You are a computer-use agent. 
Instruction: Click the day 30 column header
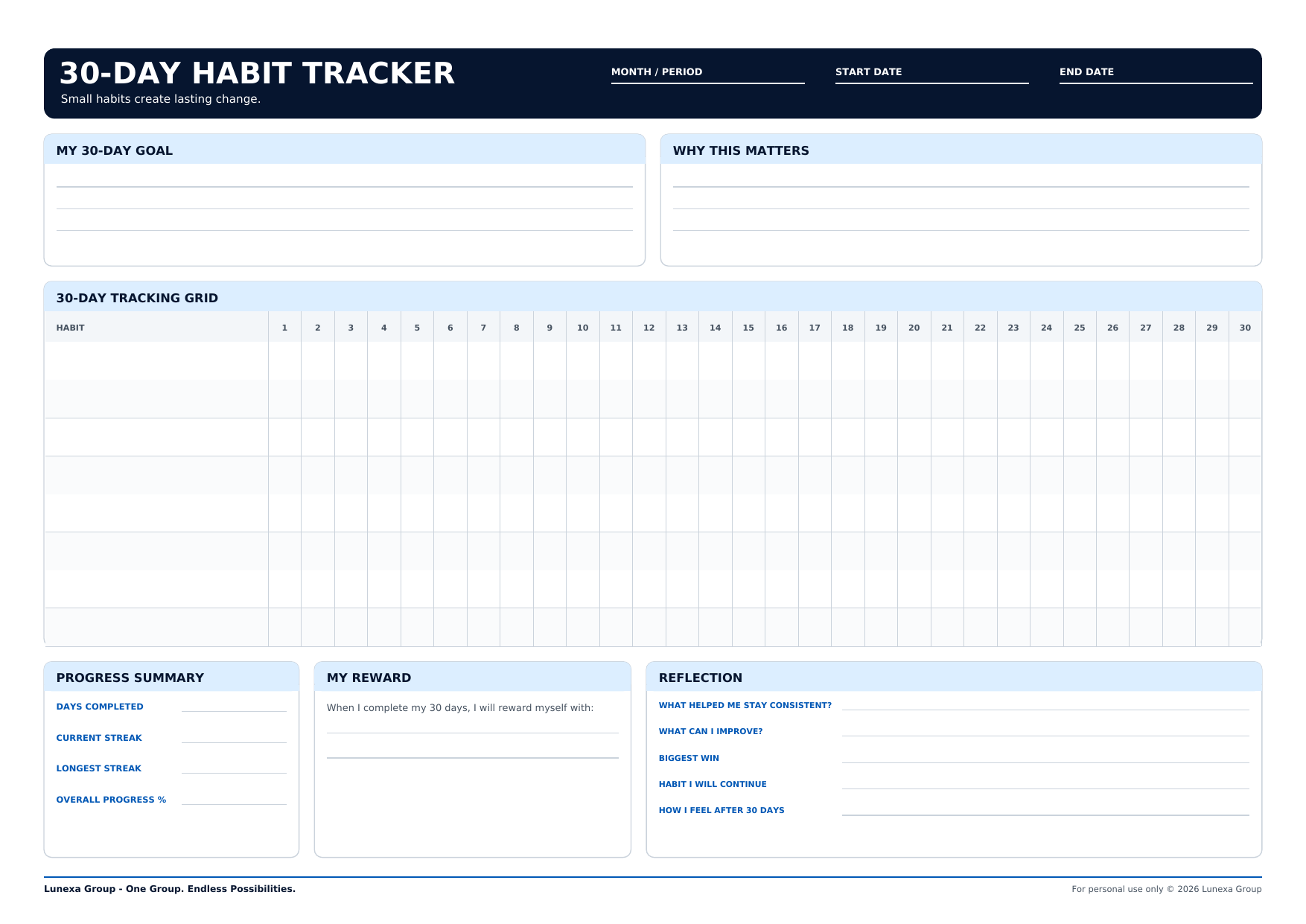coord(1245,328)
